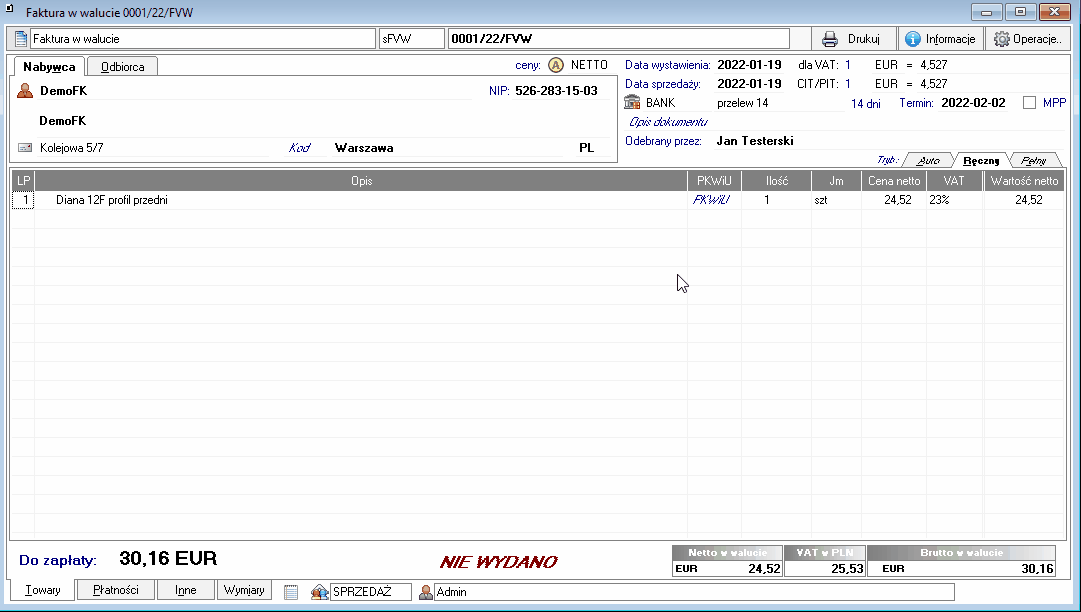The width and height of the screenshot is (1081, 612).
Task: Click the printer icon for Drukuj
Action: click(830, 39)
